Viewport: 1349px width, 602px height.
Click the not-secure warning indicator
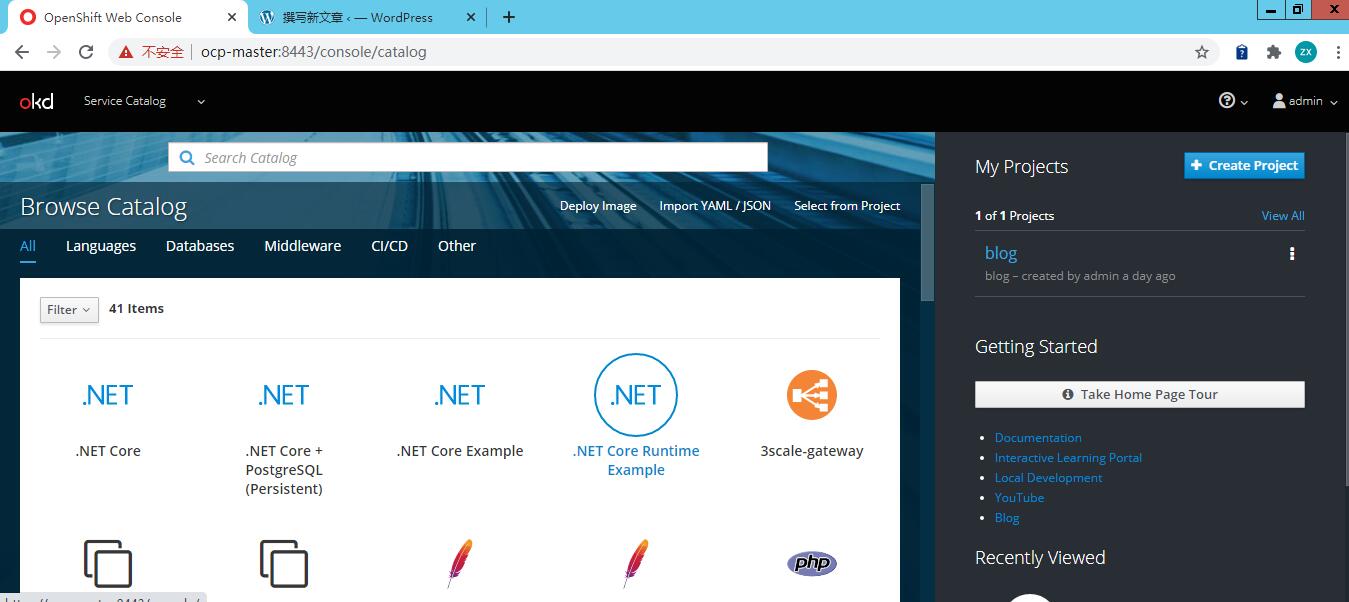coord(151,52)
